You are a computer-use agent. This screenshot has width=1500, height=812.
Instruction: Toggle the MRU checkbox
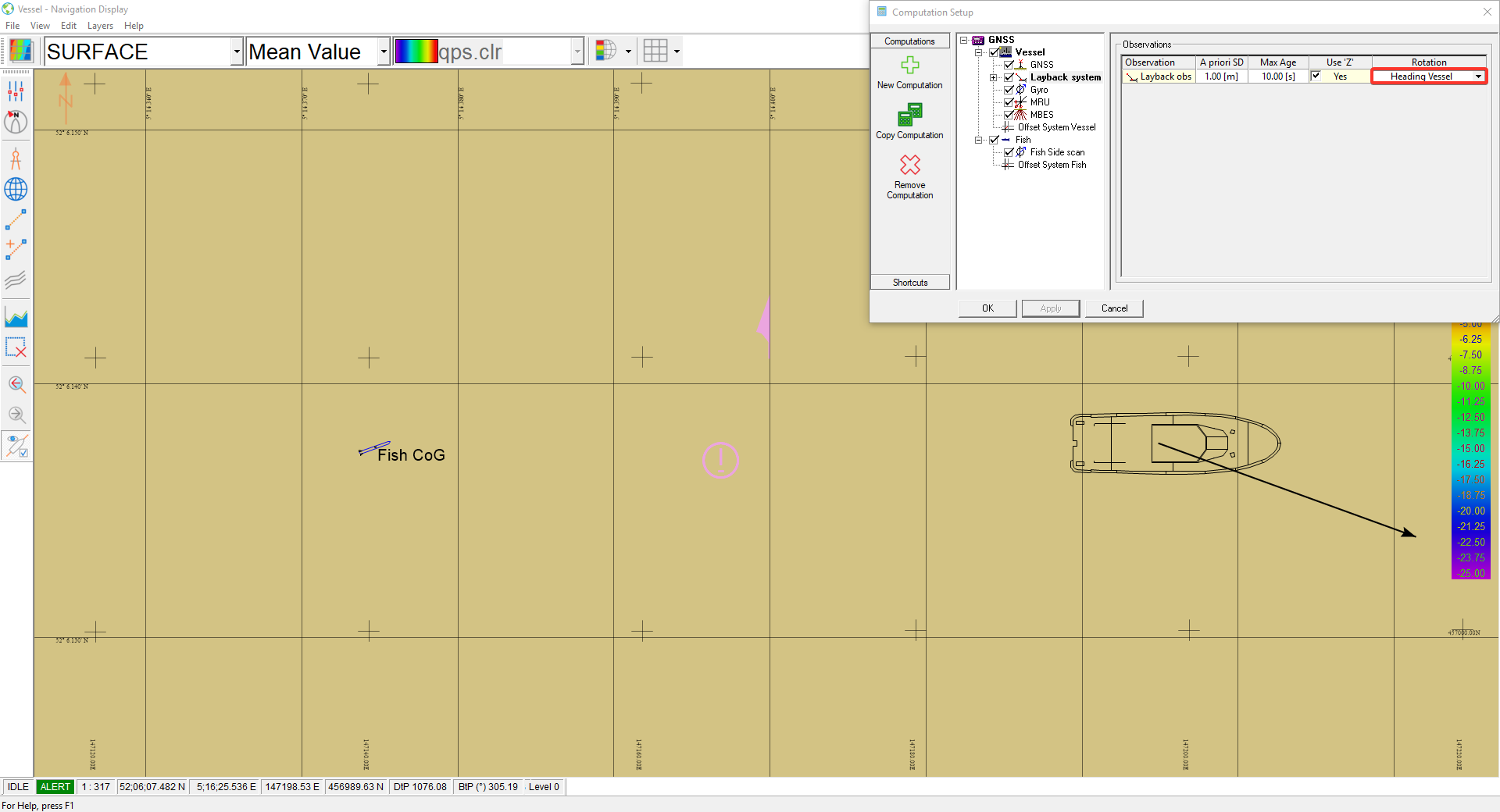1009,102
